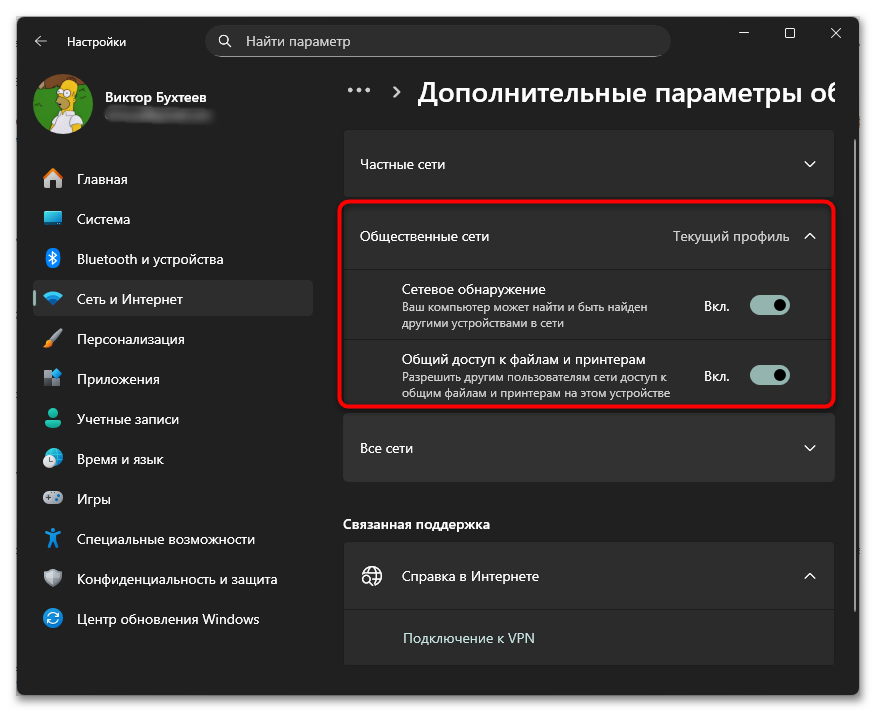
Task: Click the Игры controller icon
Action: coord(52,498)
